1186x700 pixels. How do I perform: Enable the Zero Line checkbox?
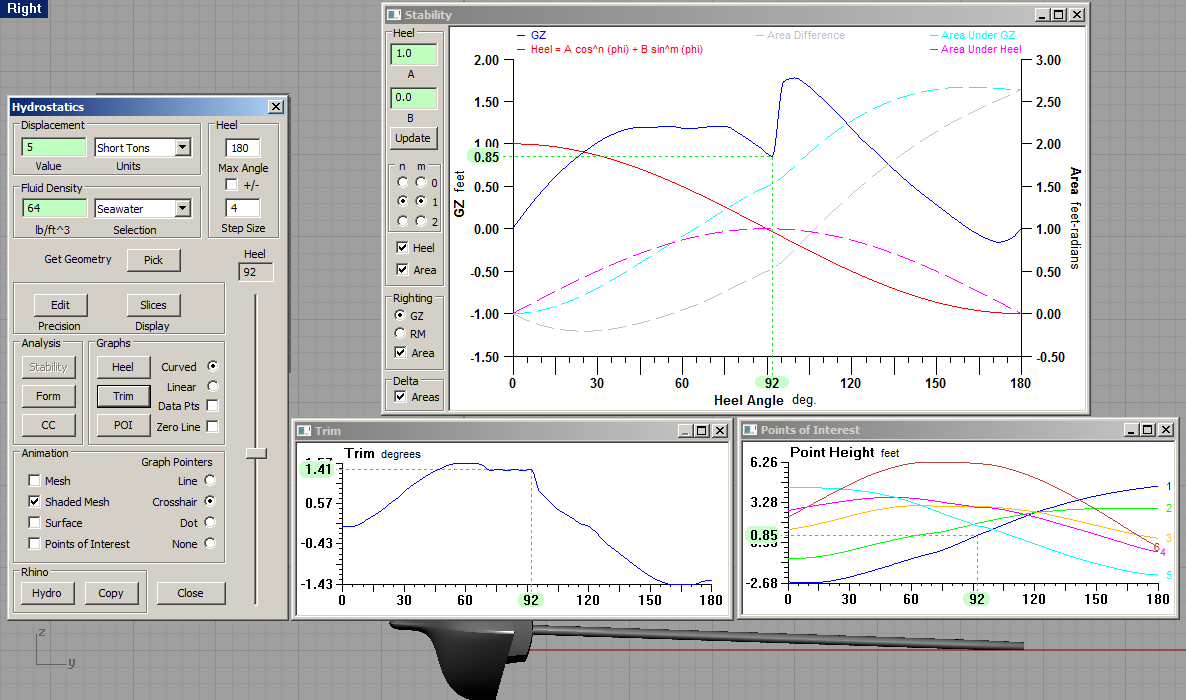tap(213, 426)
